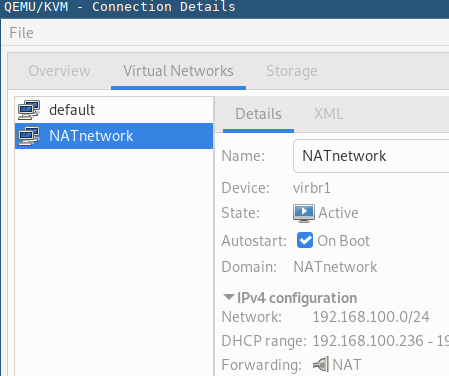Collapse the IPv4 configuration section

(229, 297)
